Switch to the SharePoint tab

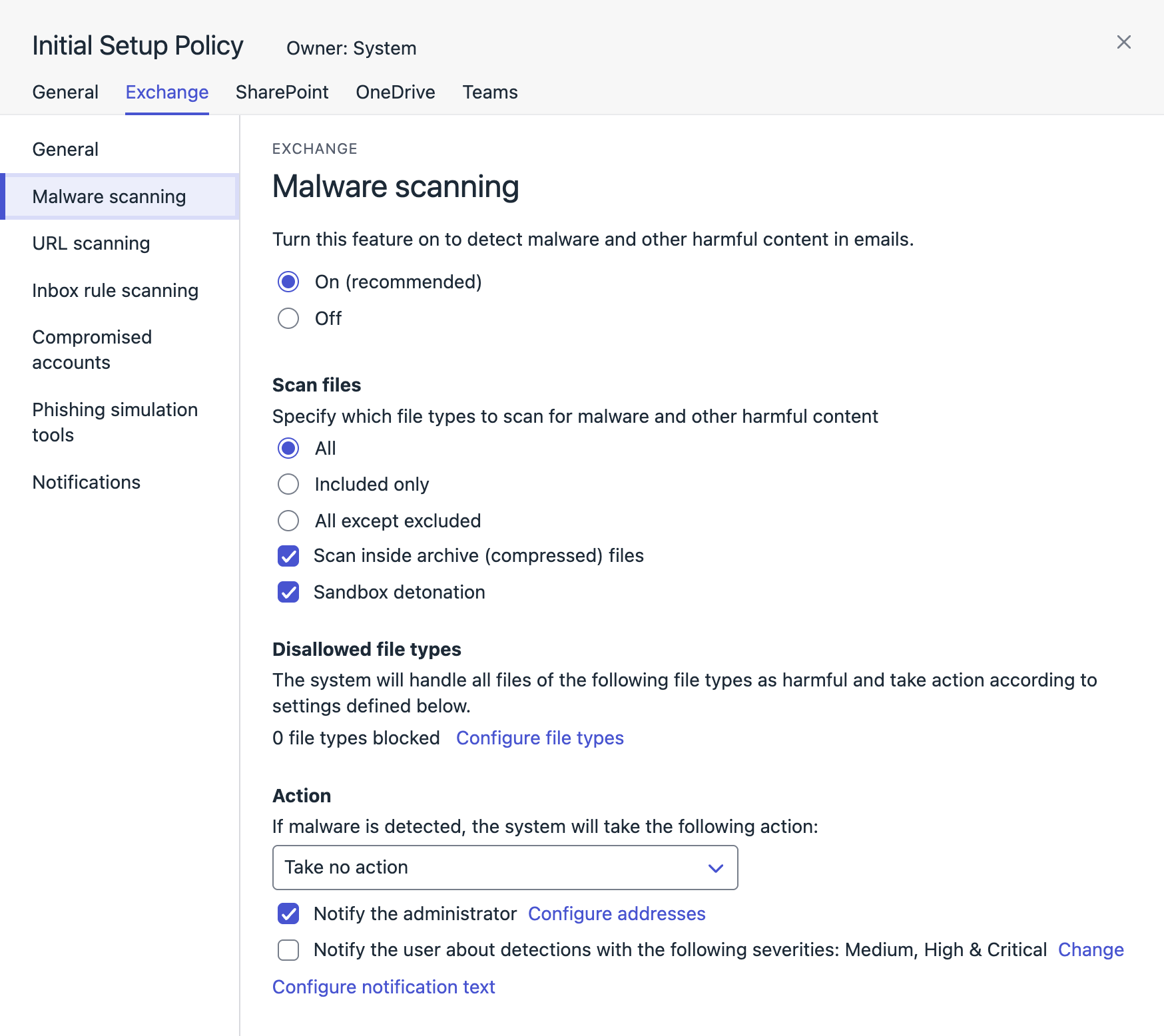point(282,92)
